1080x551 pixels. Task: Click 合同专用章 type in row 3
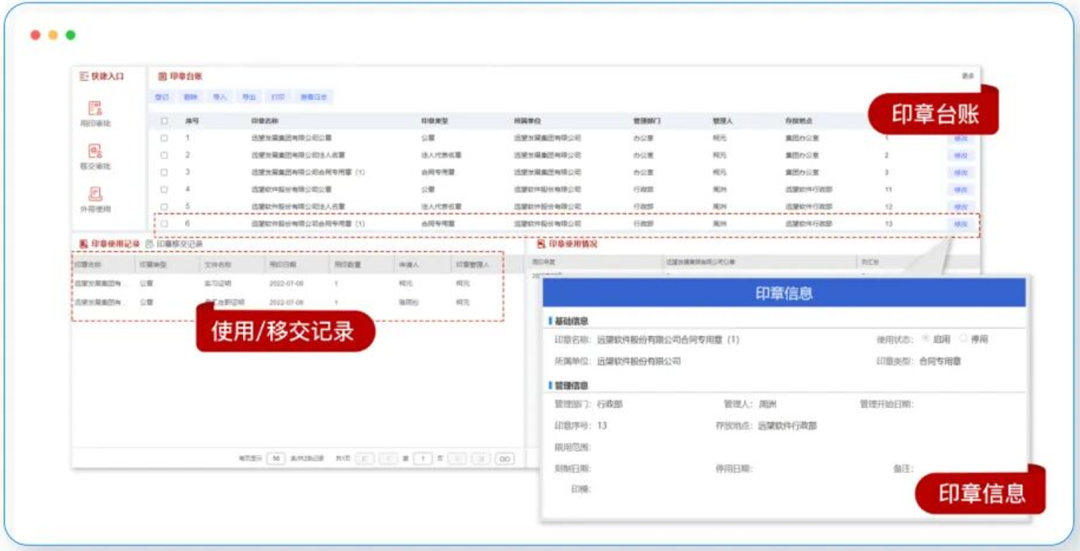pyautogui.click(x=438, y=172)
